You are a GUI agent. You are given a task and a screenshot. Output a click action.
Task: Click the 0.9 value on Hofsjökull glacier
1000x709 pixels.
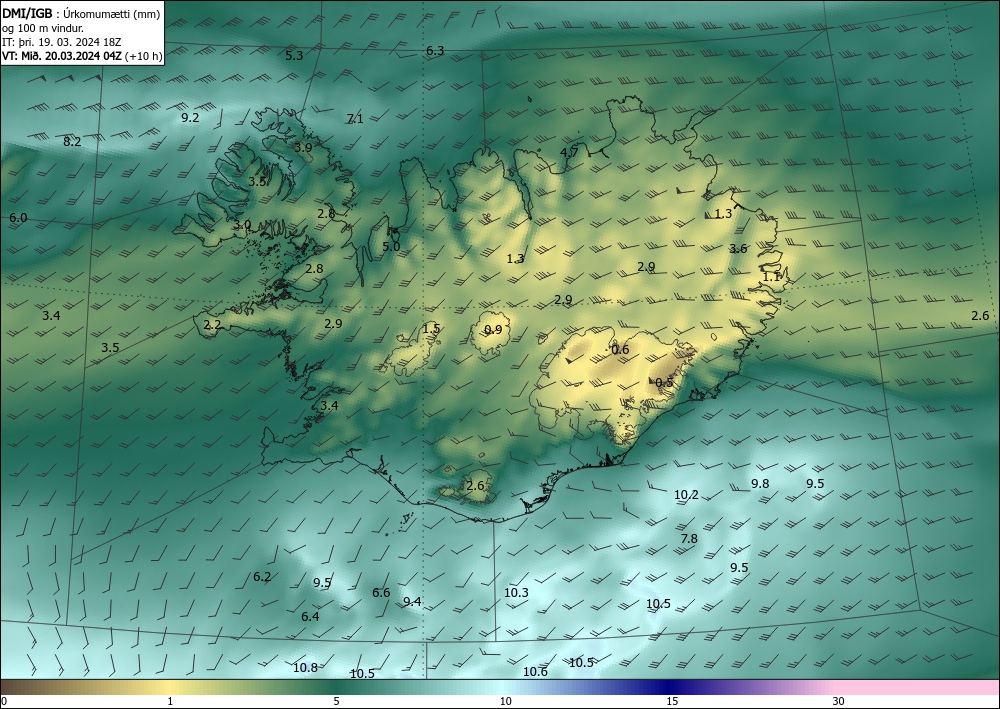click(493, 330)
